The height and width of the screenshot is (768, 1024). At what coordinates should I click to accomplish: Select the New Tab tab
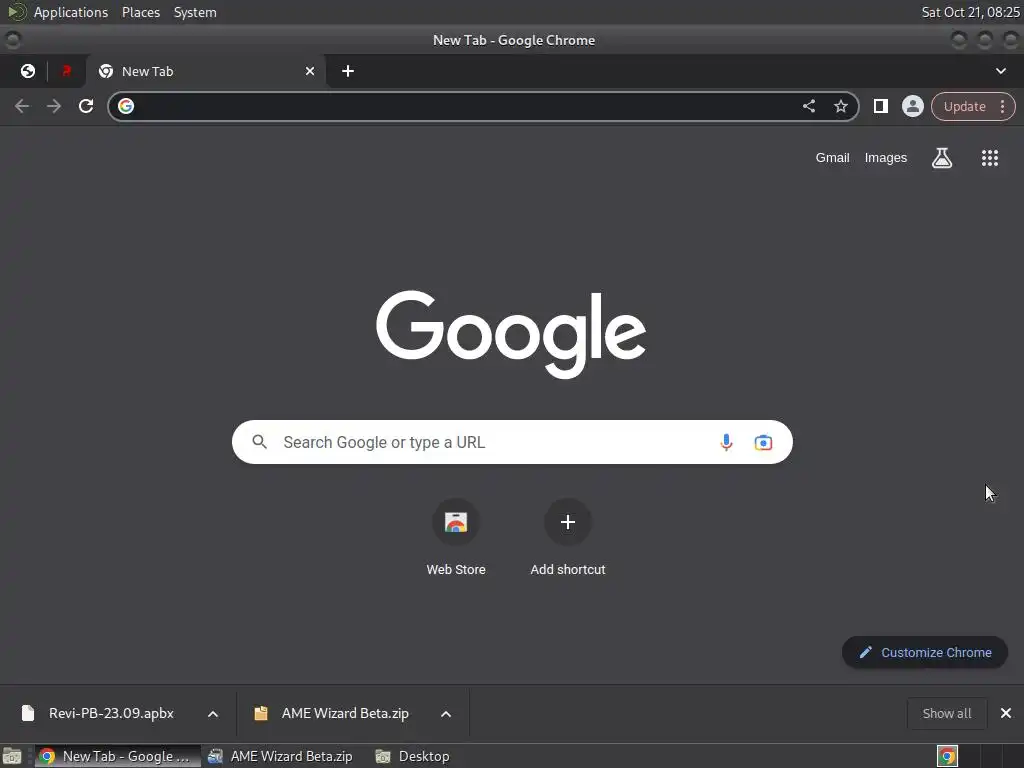(x=206, y=71)
